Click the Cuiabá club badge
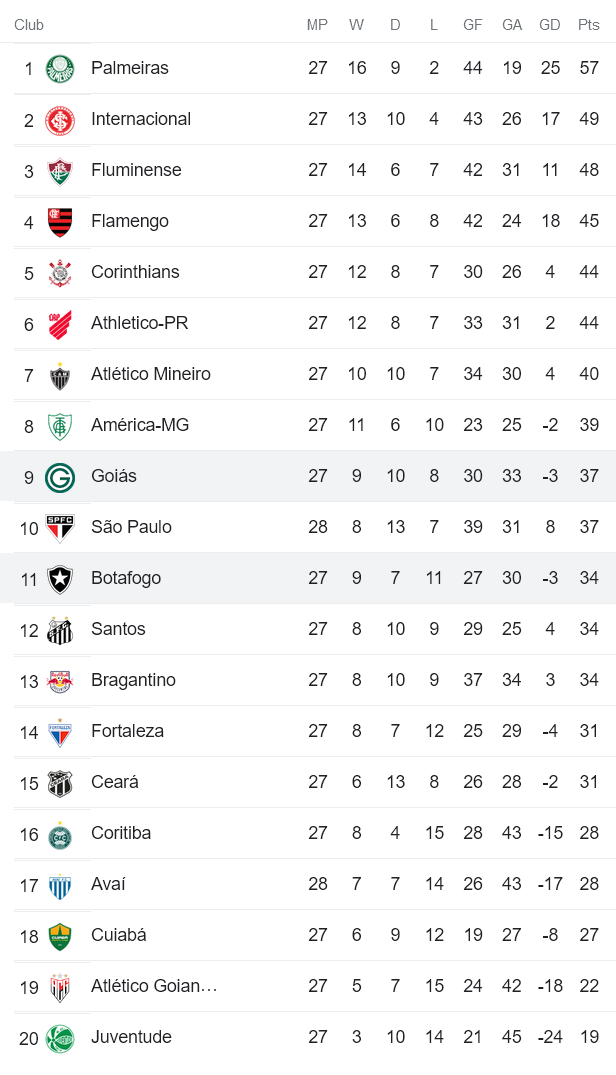This screenshot has height=1075, width=616. (59, 935)
